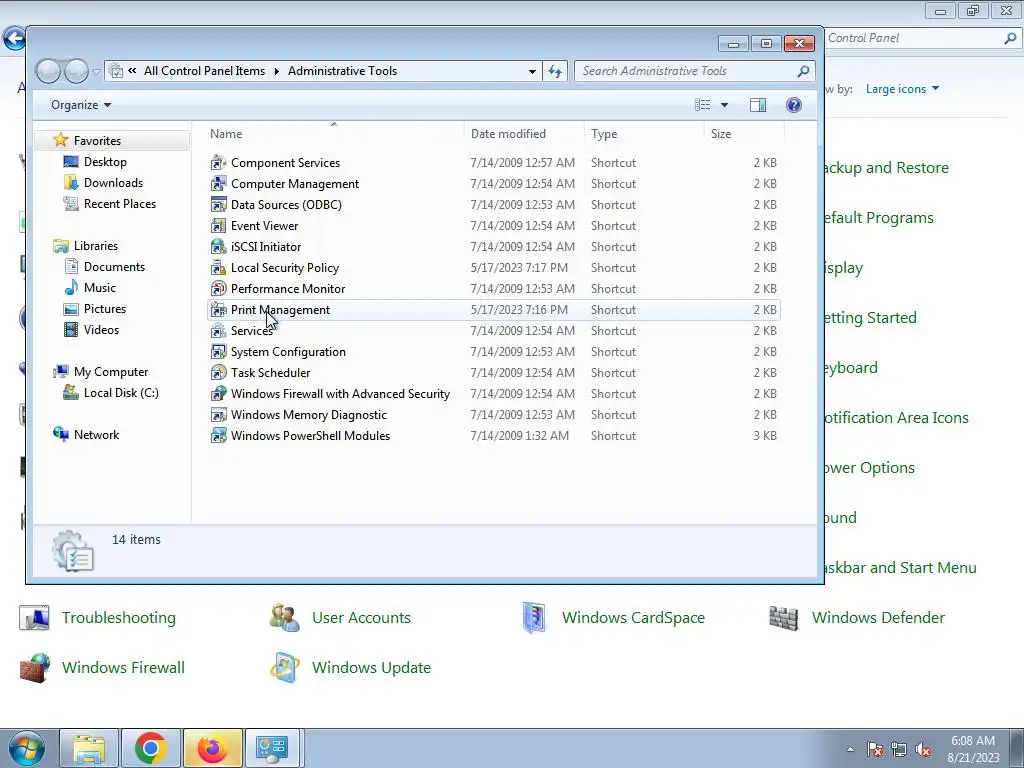Open Google Chrome from taskbar
This screenshot has width=1024, height=768.
[151, 748]
